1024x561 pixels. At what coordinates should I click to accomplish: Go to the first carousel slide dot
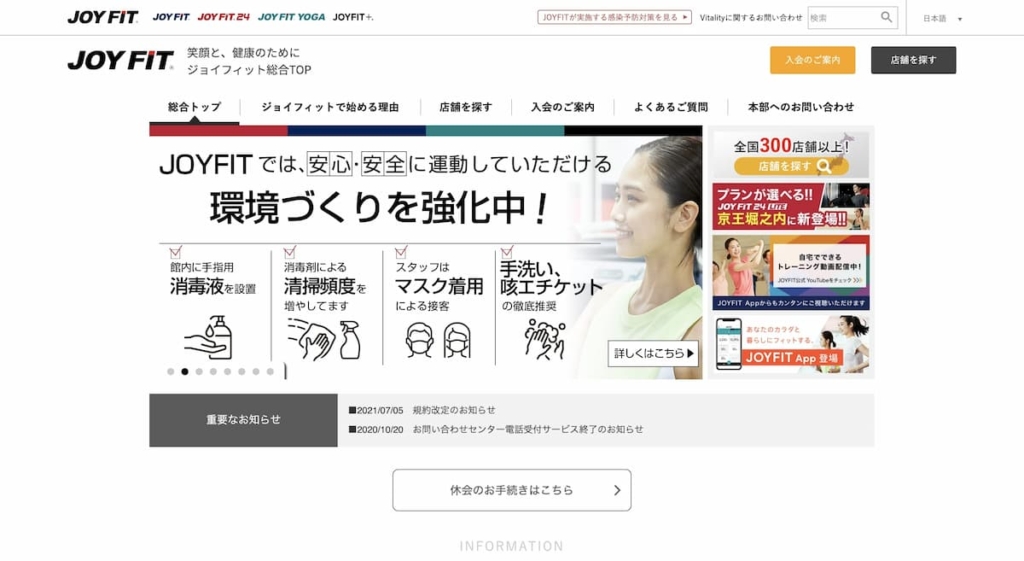coord(170,372)
